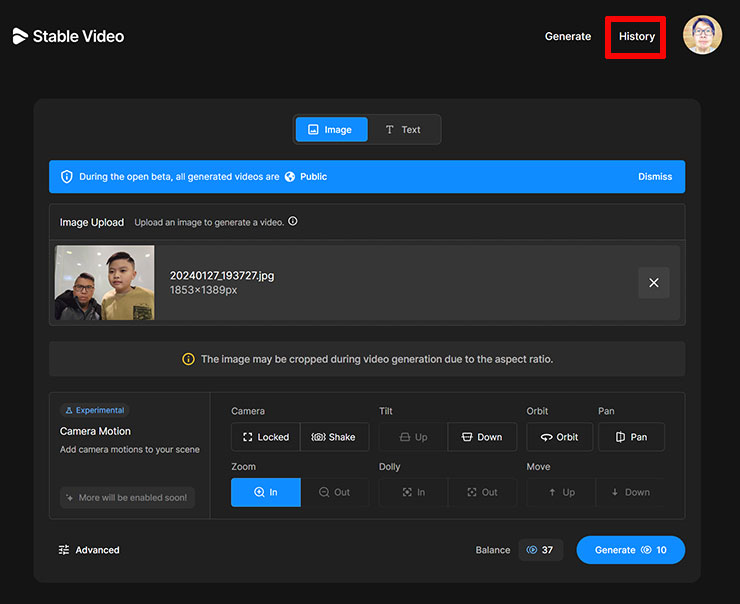Screen dimensions: 740x604
Task: Click the info icon beside Image Upload
Action: 293,222
